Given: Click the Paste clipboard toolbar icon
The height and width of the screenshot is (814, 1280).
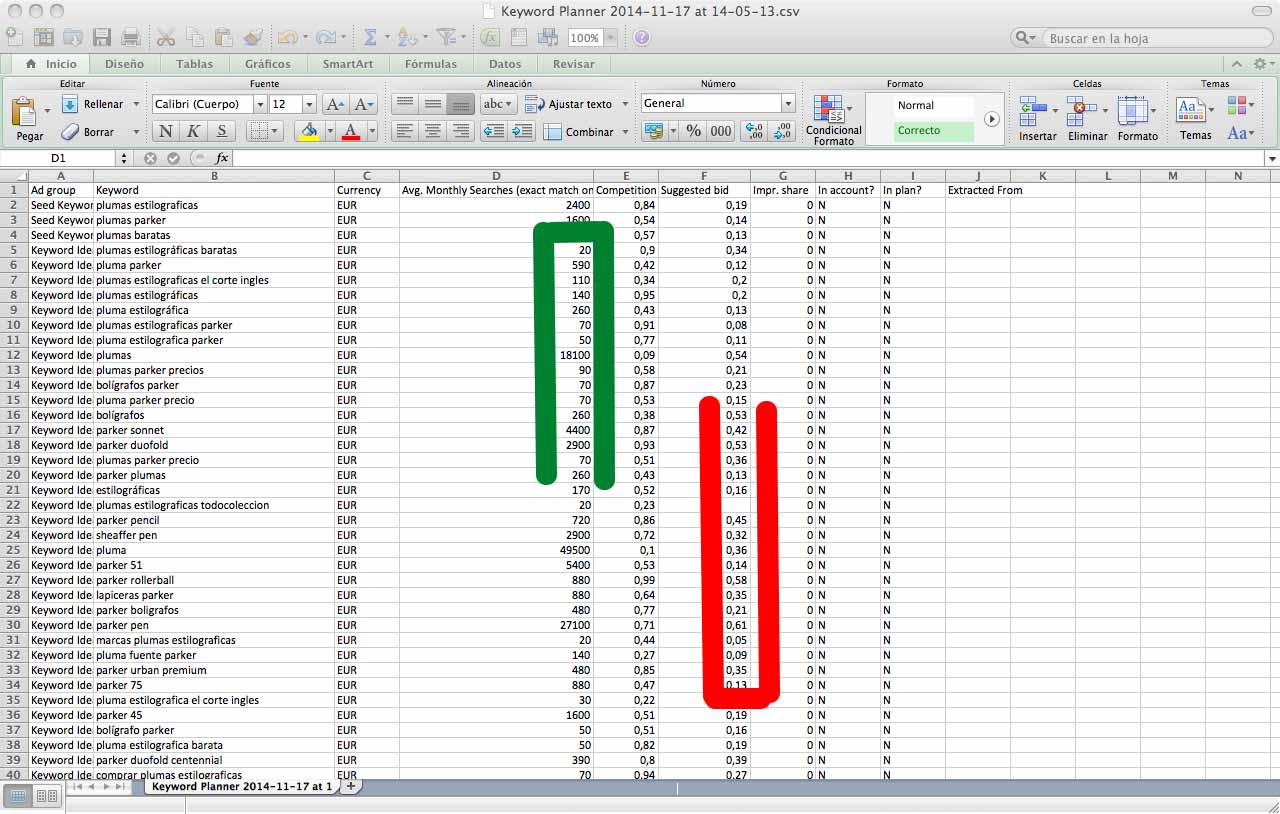Looking at the screenshot, I should [224, 38].
